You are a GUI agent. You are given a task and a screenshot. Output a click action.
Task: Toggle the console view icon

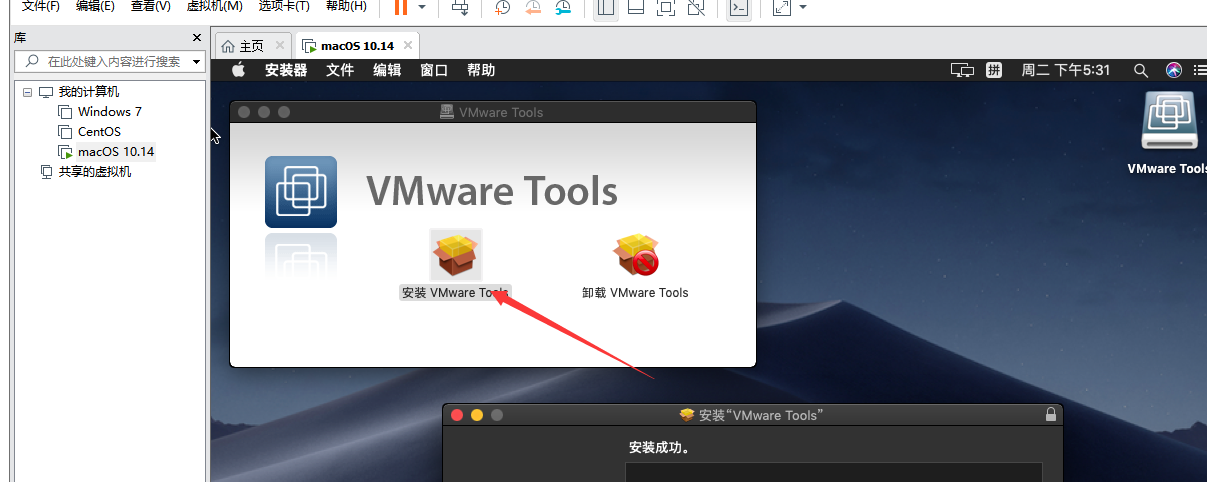pos(739,7)
